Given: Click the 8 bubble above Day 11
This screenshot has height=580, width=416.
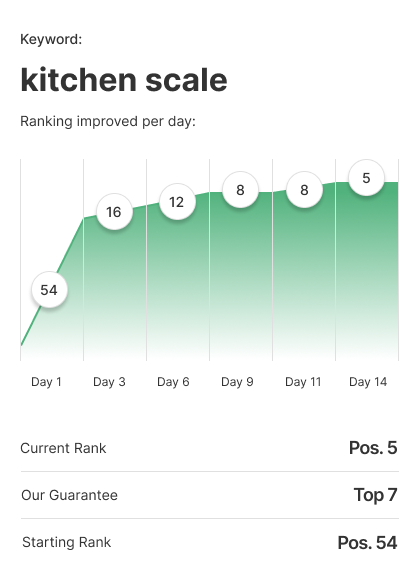Looking at the screenshot, I should [x=304, y=189].
